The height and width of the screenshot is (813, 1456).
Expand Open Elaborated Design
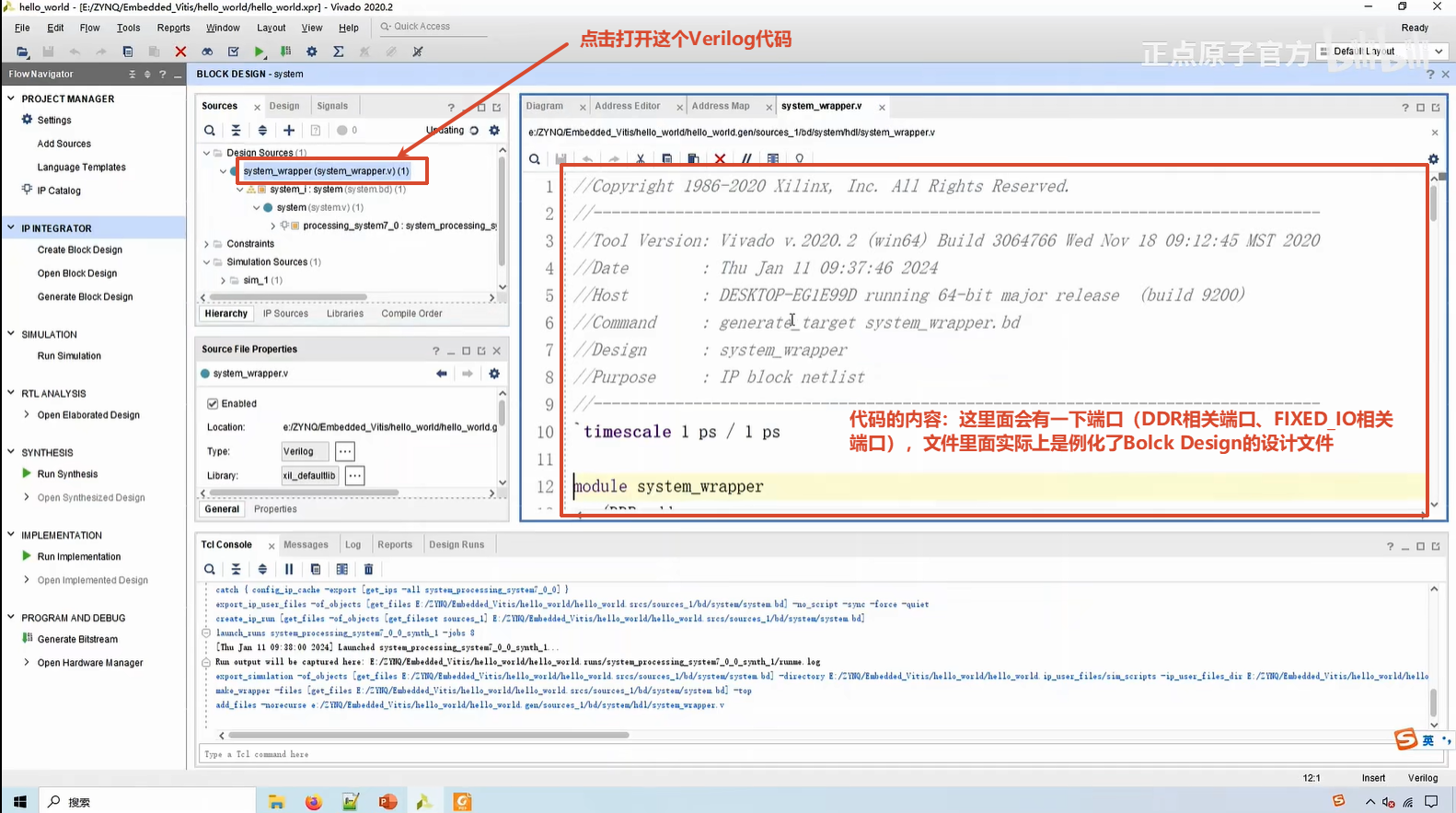(27, 415)
